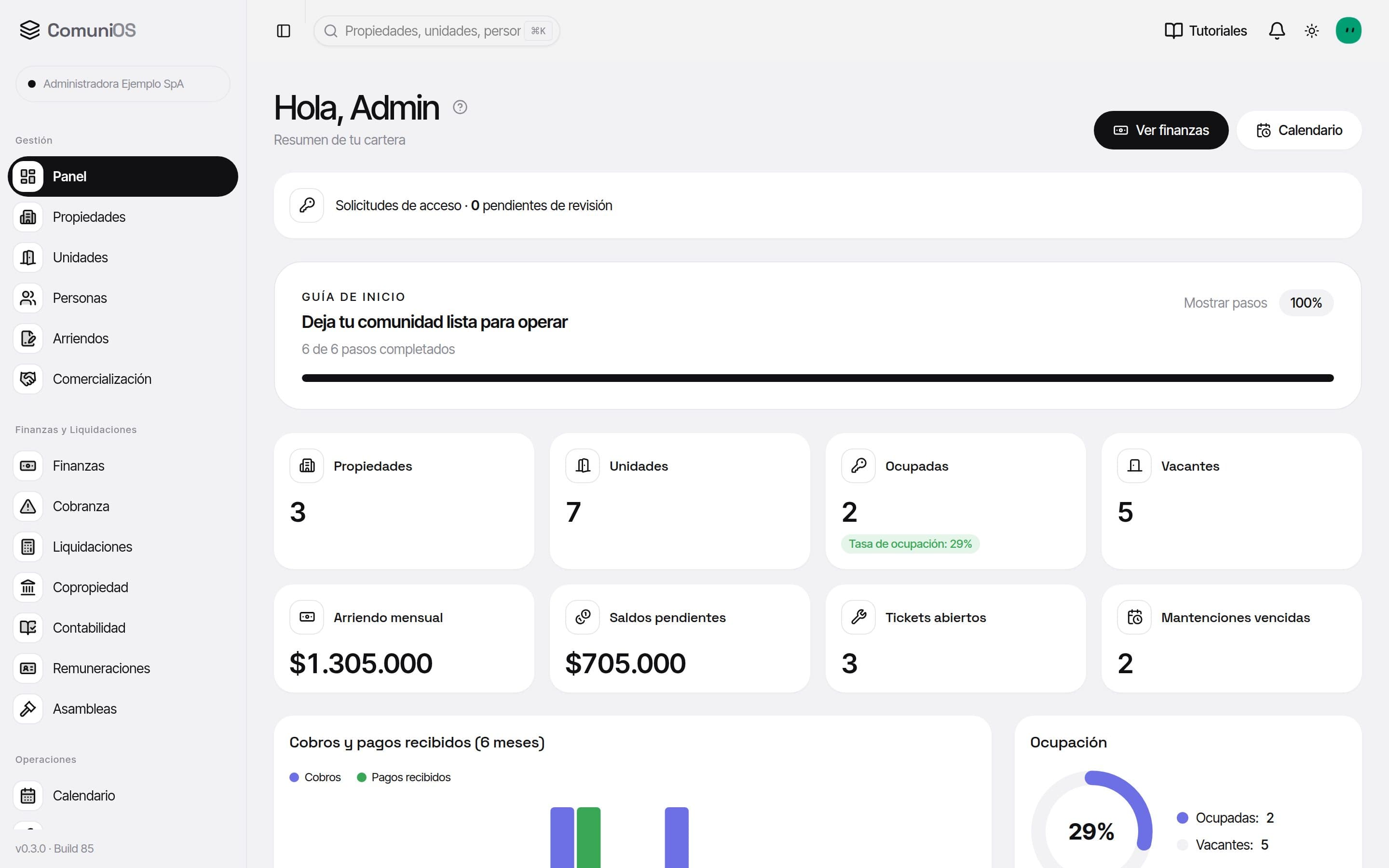1389x868 pixels.
Task: Expand Mostrar pasos in the start guide
Action: (1225, 303)
